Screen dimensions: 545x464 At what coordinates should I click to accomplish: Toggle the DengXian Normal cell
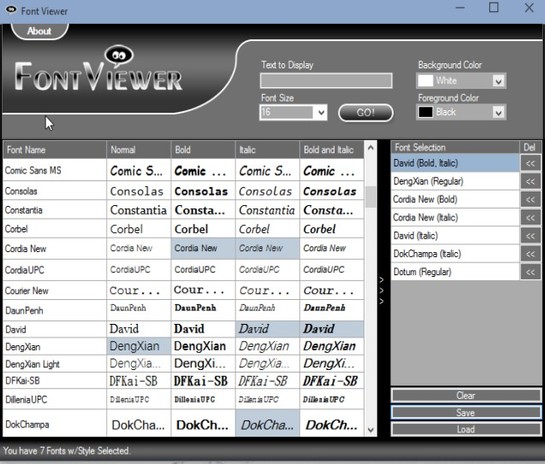coord(139,347)
